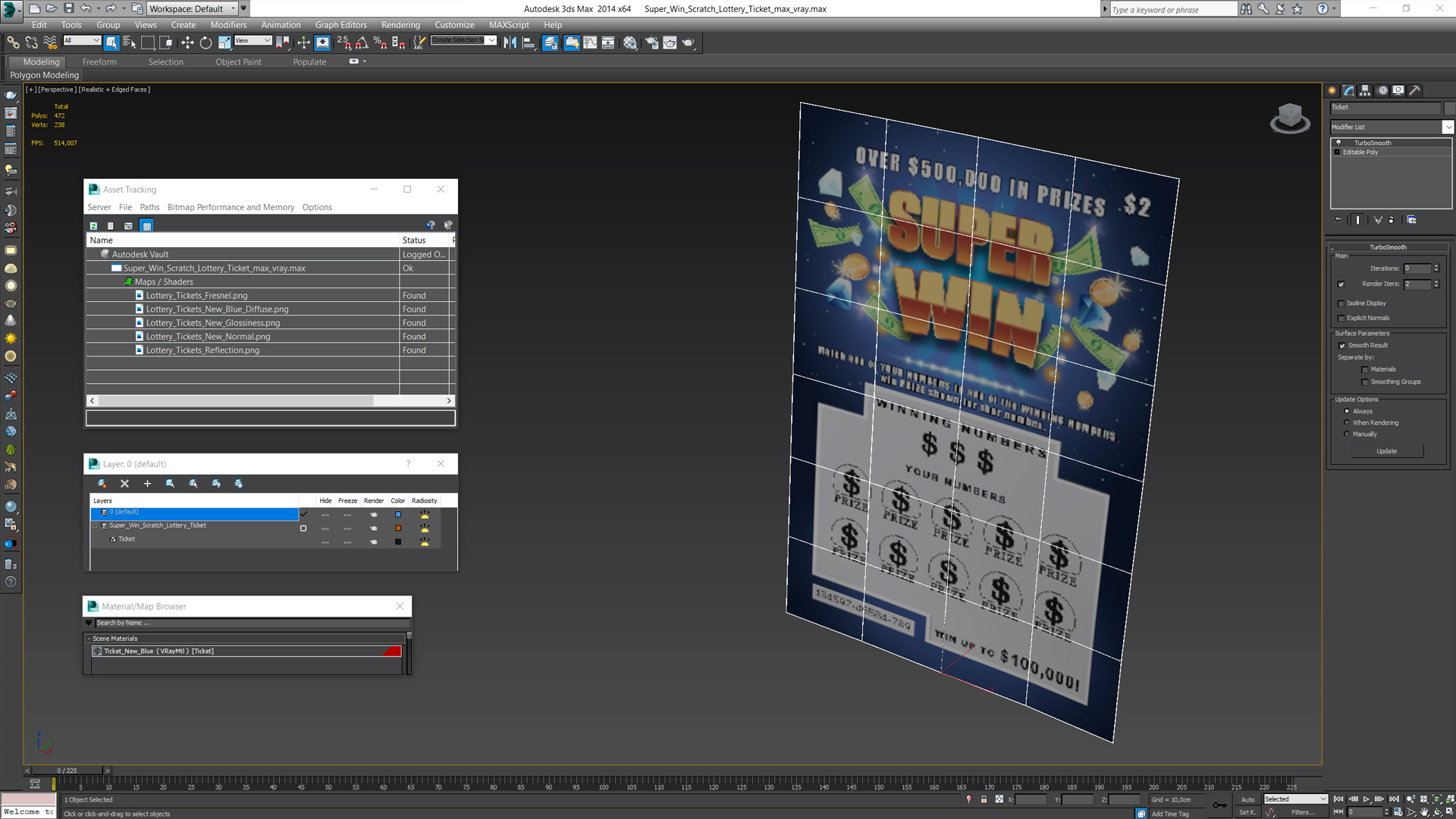Viewport: 1456px width, 819px height.
Task: Click the Render Production teapot icon
Action: tap(689, 42)
